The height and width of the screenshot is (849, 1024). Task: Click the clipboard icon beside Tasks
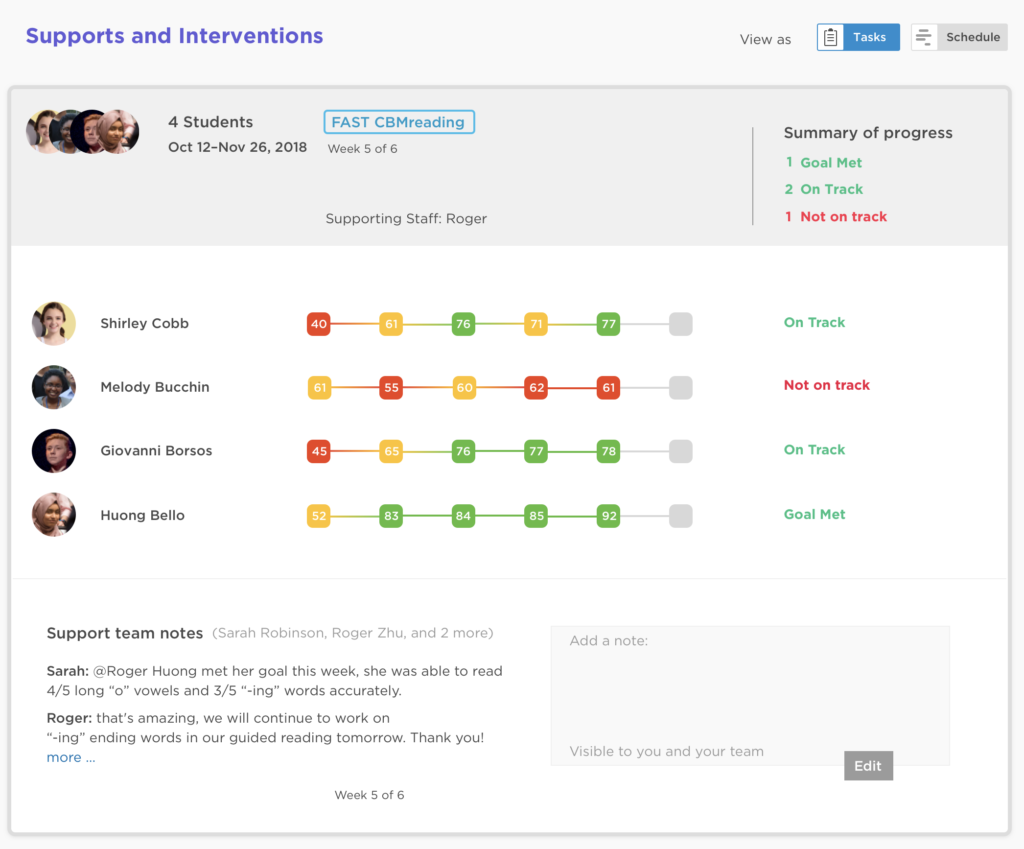click(x=830, y=38)
